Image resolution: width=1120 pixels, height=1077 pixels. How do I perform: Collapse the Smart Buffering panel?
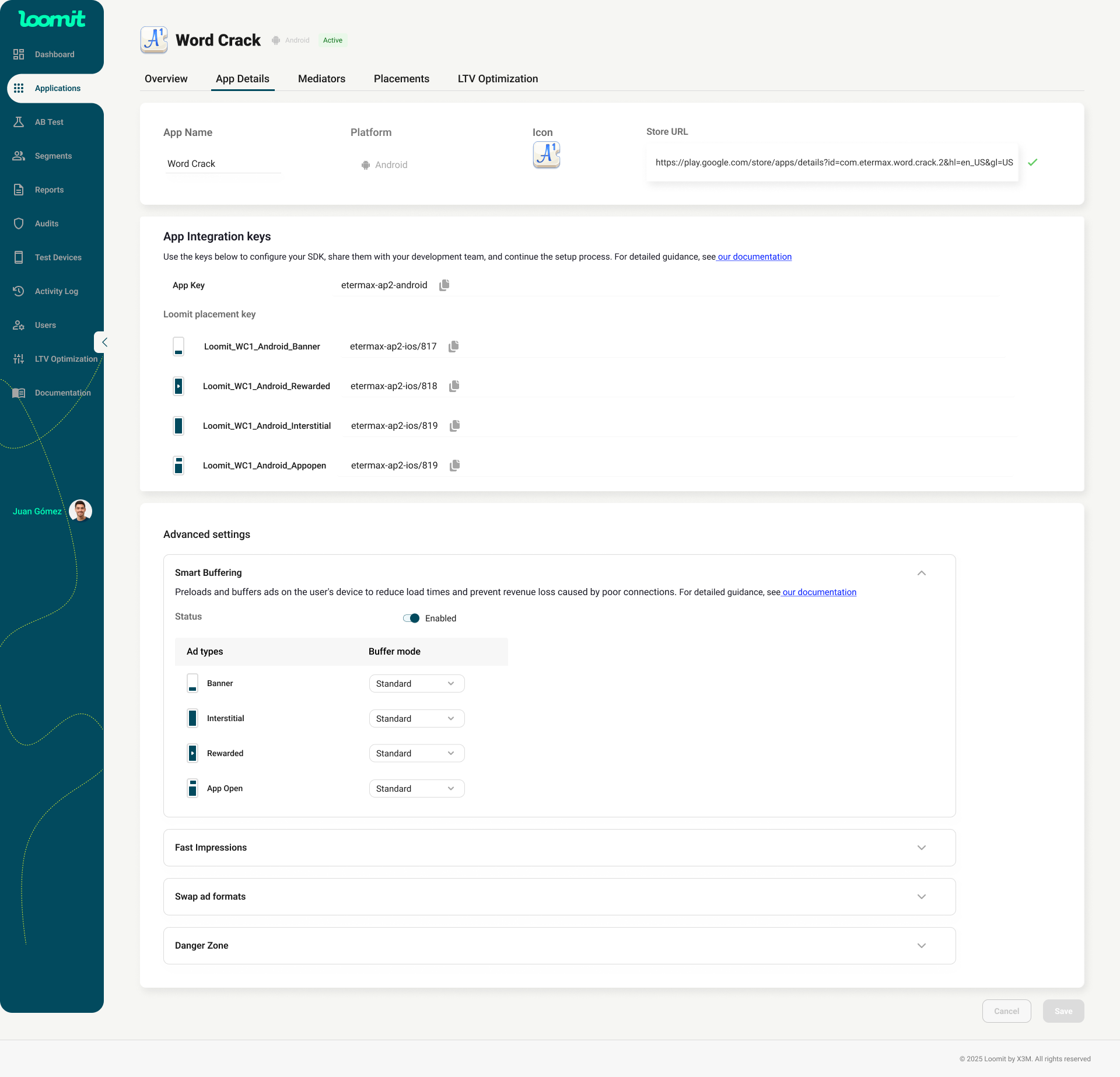tap(921, 573)
